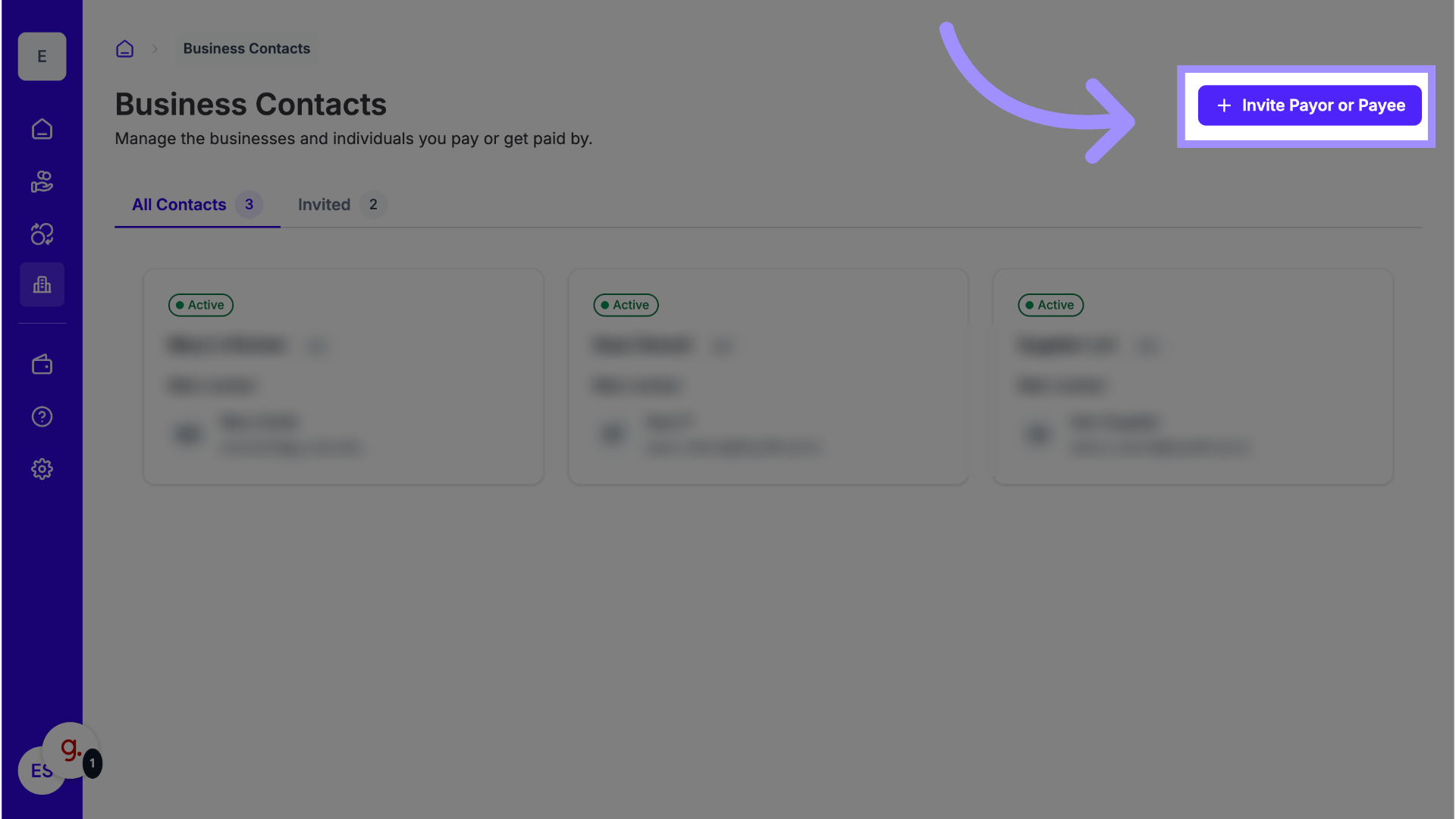Click the Active badge on the third card
This screenshot has height=819, width=1456.
(1050, 305)
